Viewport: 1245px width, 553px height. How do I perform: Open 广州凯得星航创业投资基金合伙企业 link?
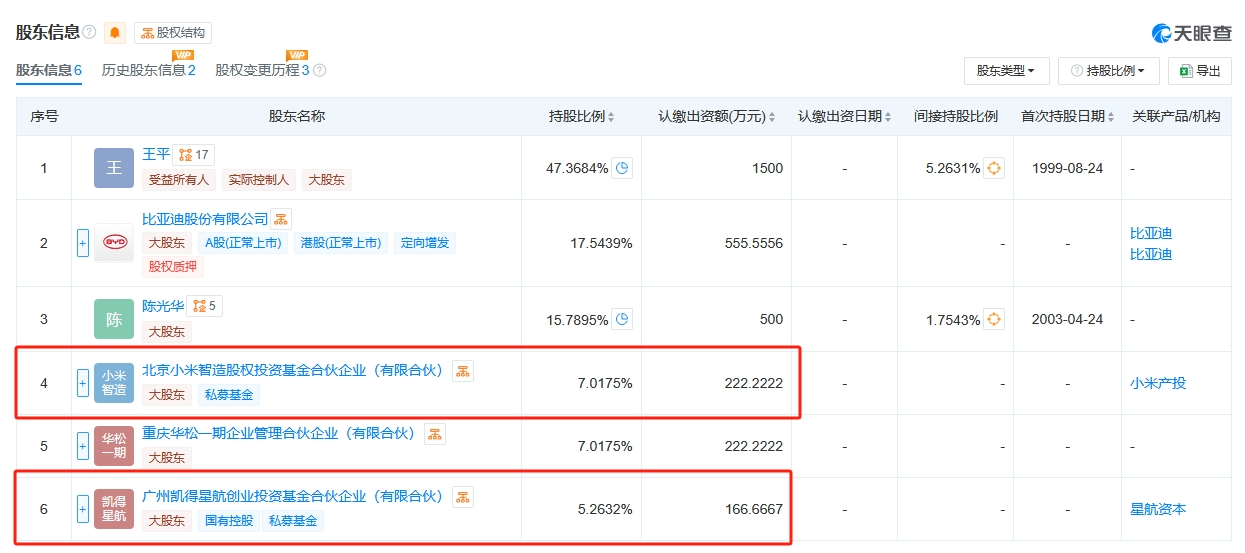click(292, 496)
